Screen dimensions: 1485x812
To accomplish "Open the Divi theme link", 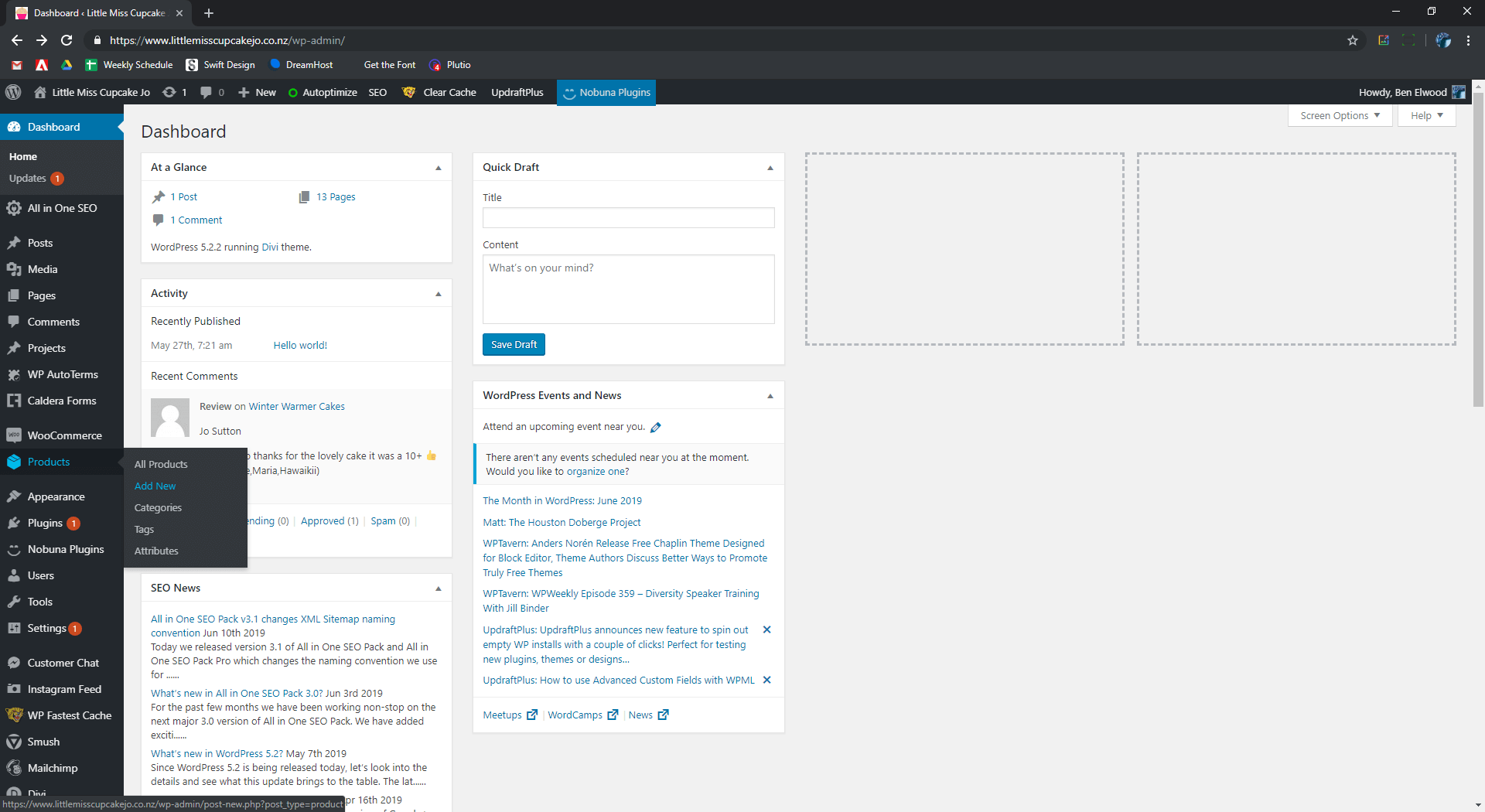I will pos(270,247).
